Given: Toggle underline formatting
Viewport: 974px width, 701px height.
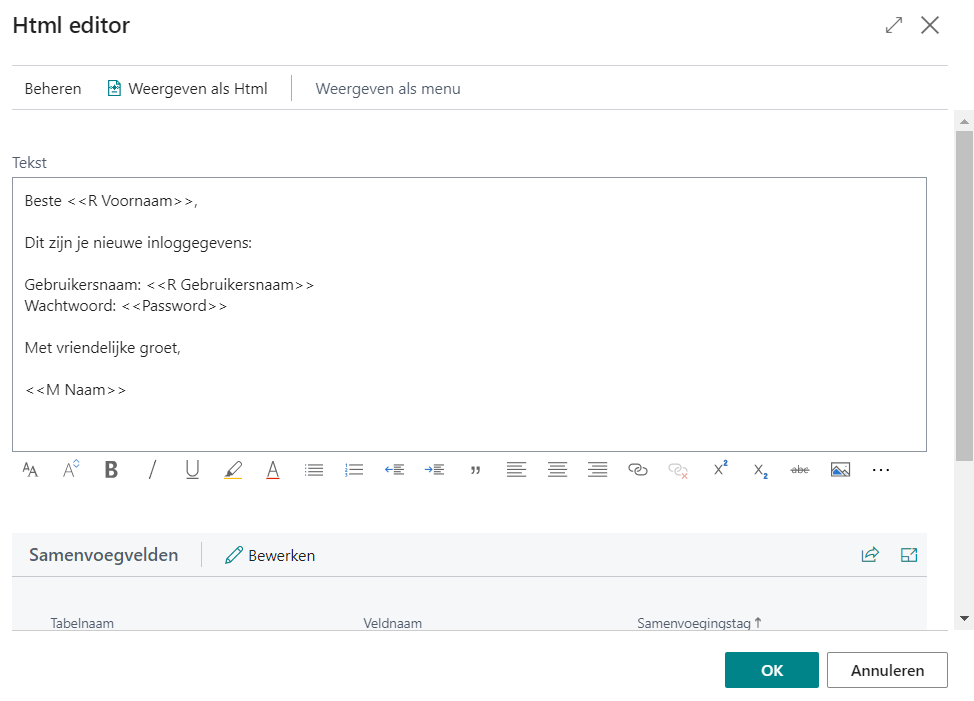Looking at the screenshot, I should point(192,470).
